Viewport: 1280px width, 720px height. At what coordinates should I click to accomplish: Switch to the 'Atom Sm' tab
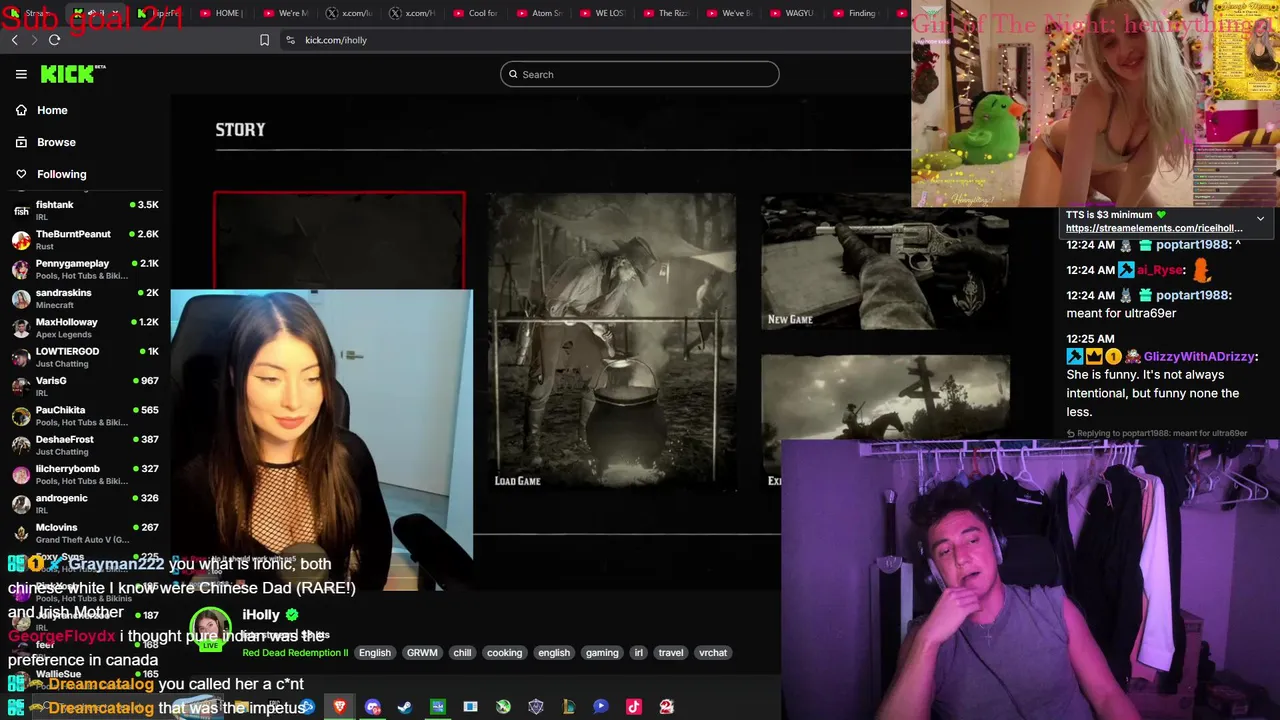tap(538, 13)
